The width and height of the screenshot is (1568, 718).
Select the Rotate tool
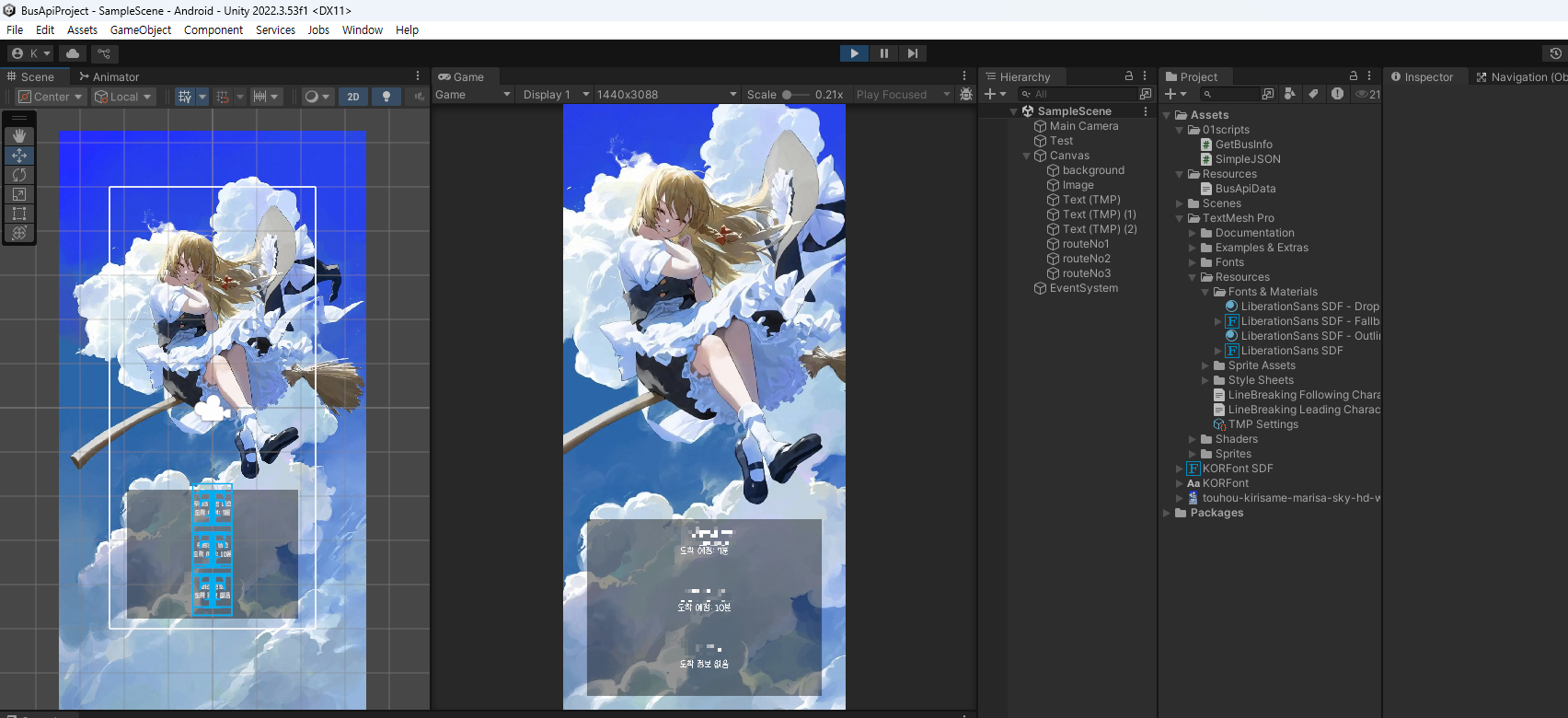coord(19,175)
